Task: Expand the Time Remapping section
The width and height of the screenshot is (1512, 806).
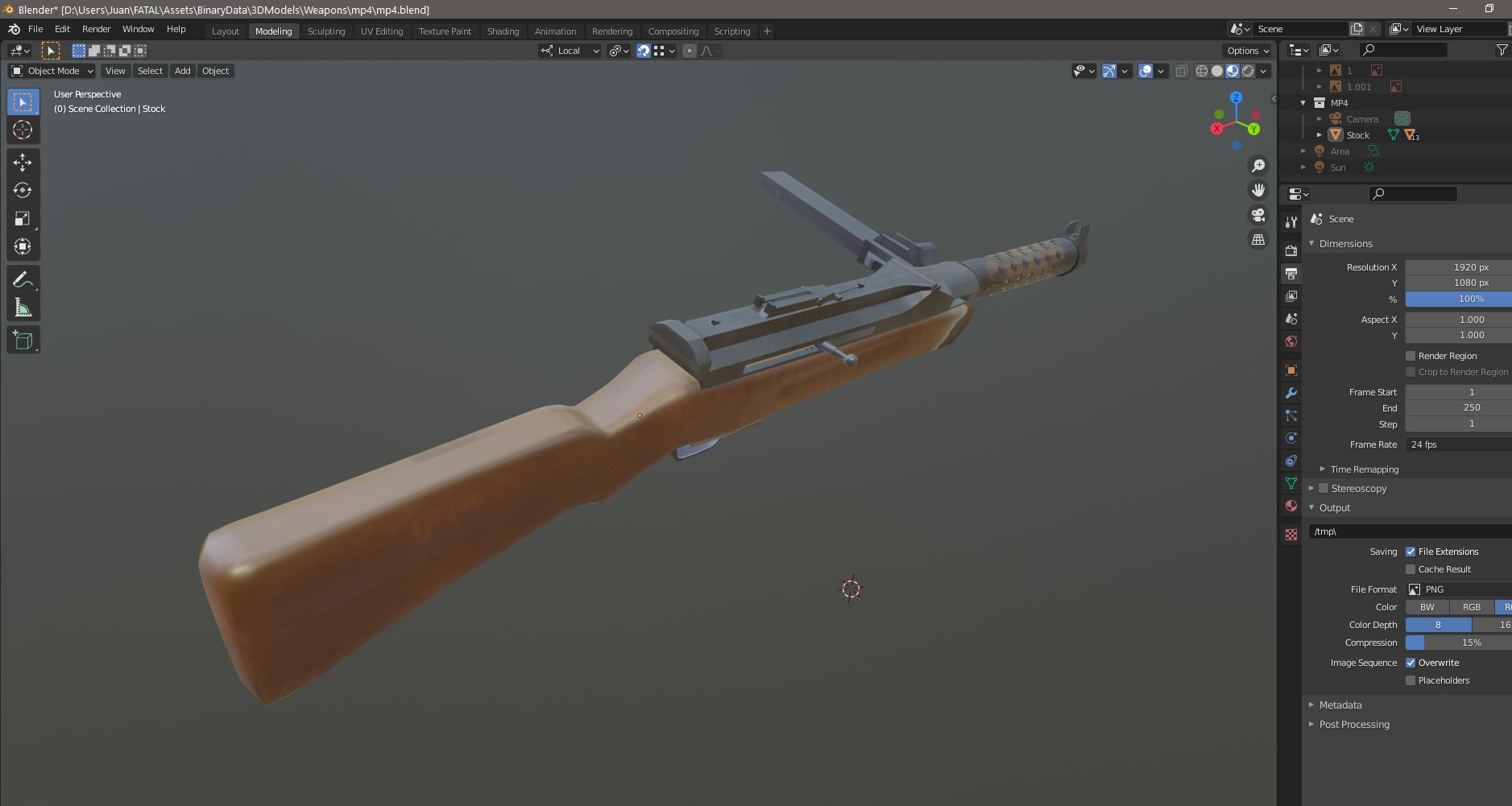Action: [x=1365, y=469]
